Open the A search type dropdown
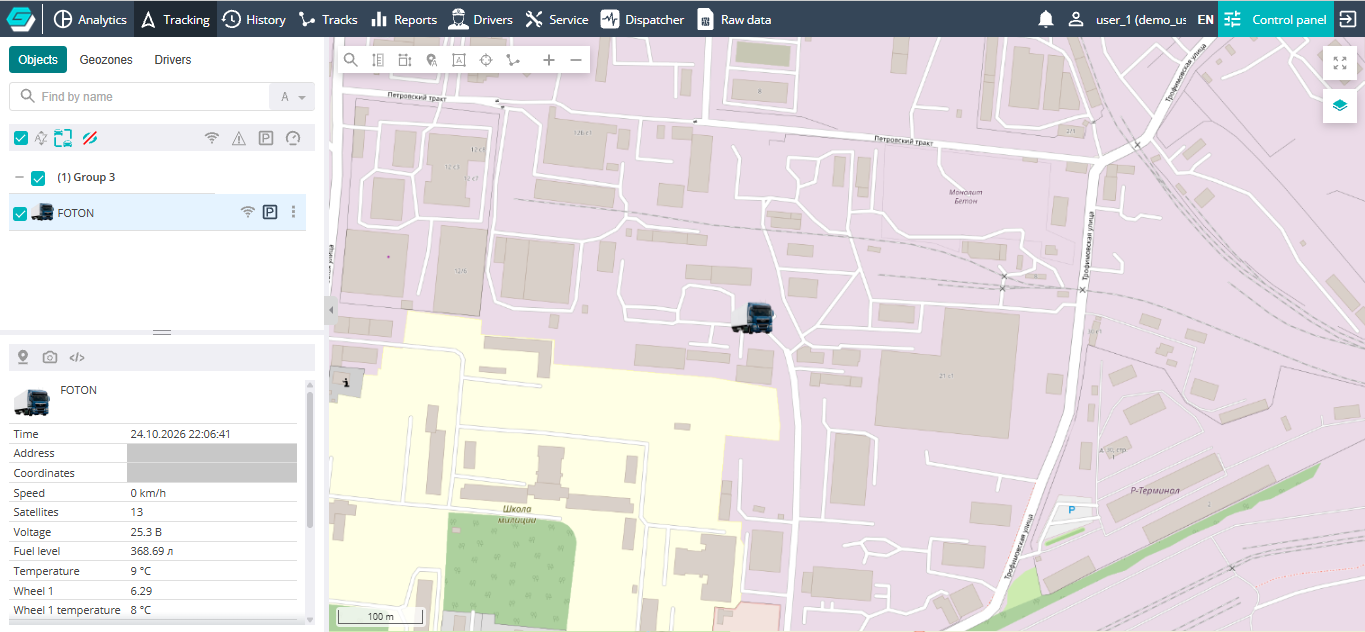The height and width of the screenshot is (632, 1365). pos(292,97)
